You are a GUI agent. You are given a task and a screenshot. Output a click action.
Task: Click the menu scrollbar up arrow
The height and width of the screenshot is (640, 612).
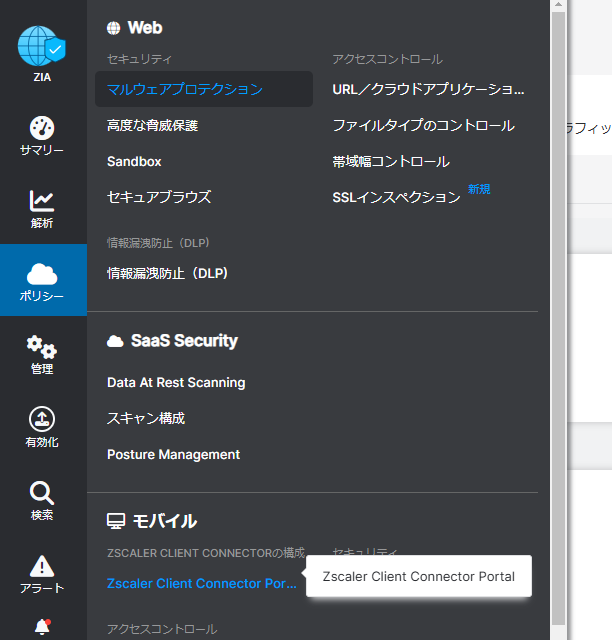[559, 4]
